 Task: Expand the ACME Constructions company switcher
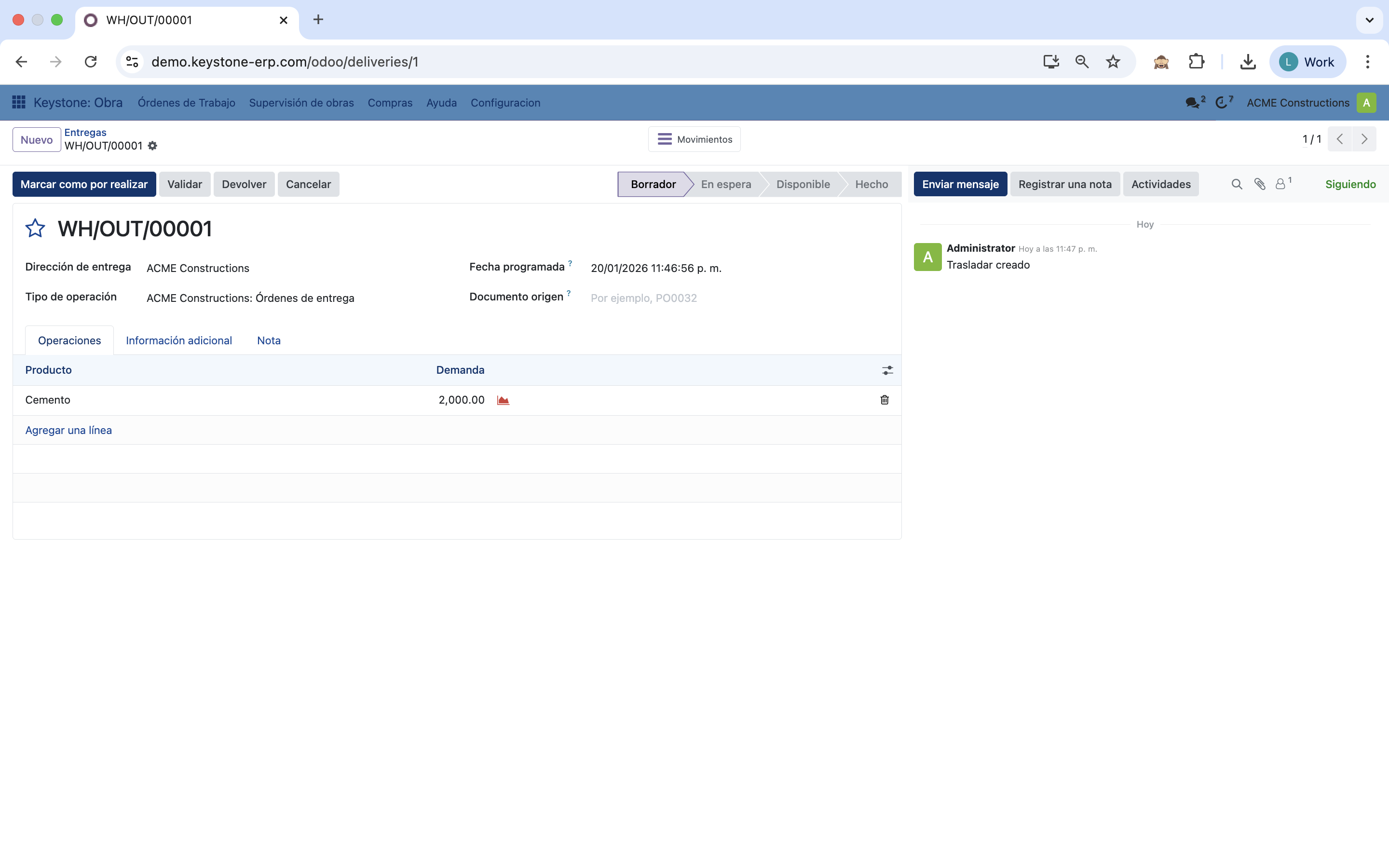pos(1297,103)
